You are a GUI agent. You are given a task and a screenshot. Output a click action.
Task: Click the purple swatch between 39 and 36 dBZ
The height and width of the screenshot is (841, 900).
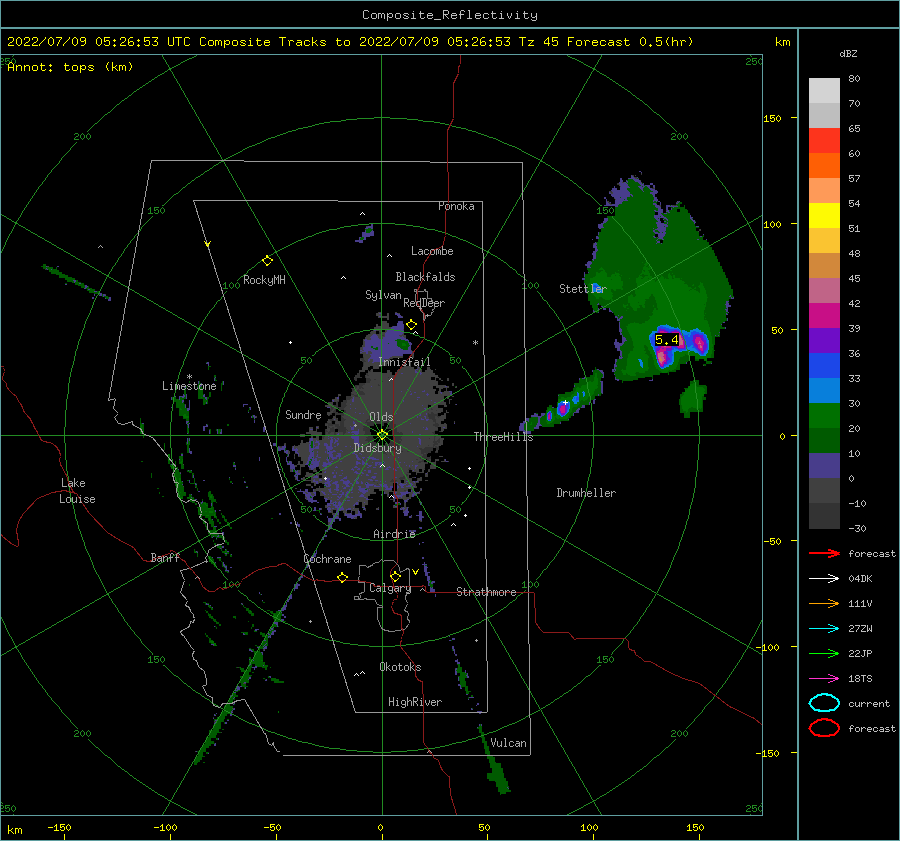(824, 340)
